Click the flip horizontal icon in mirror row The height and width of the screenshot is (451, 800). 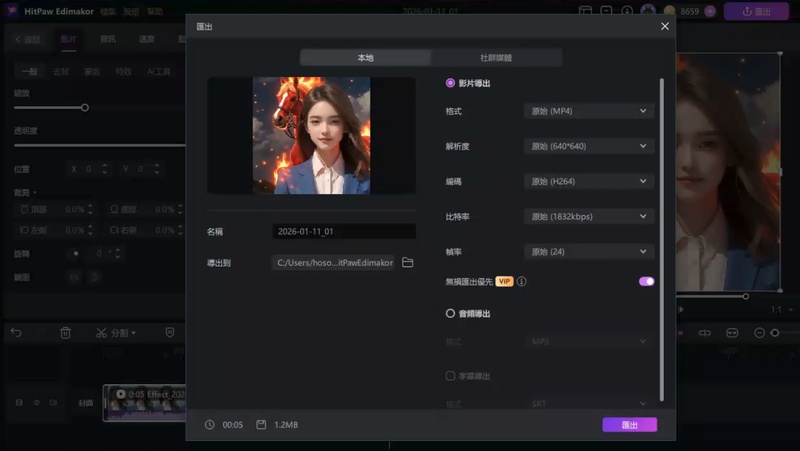(74, 277)
